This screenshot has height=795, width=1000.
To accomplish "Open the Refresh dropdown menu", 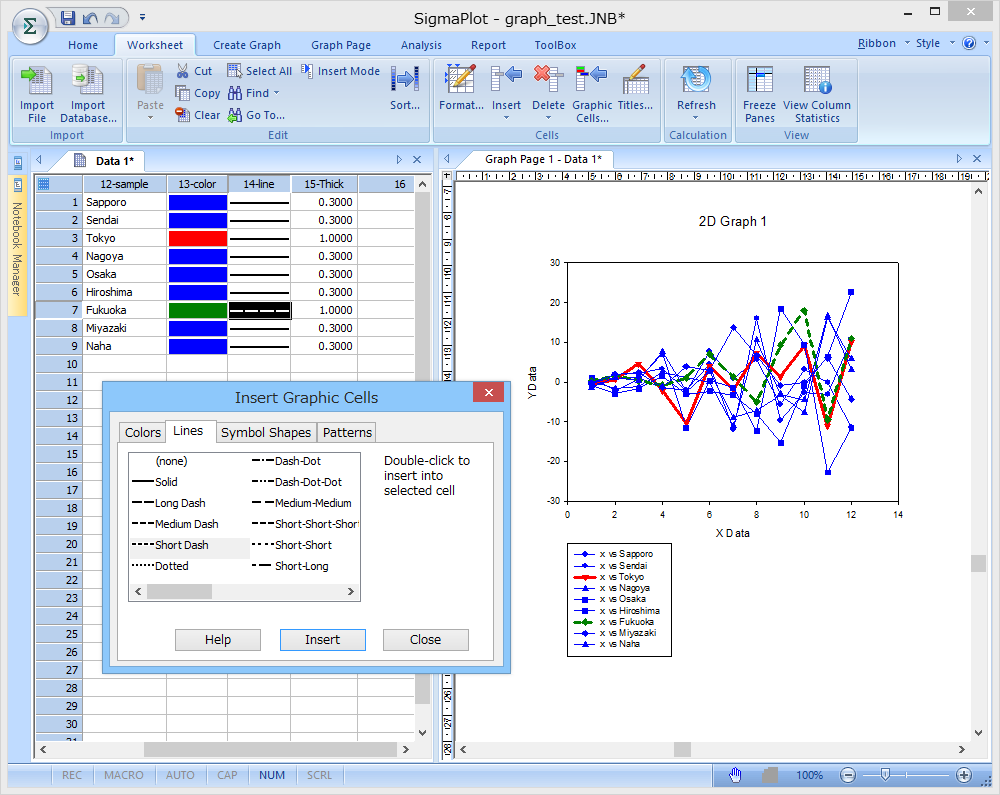I will tap(696, 118).
